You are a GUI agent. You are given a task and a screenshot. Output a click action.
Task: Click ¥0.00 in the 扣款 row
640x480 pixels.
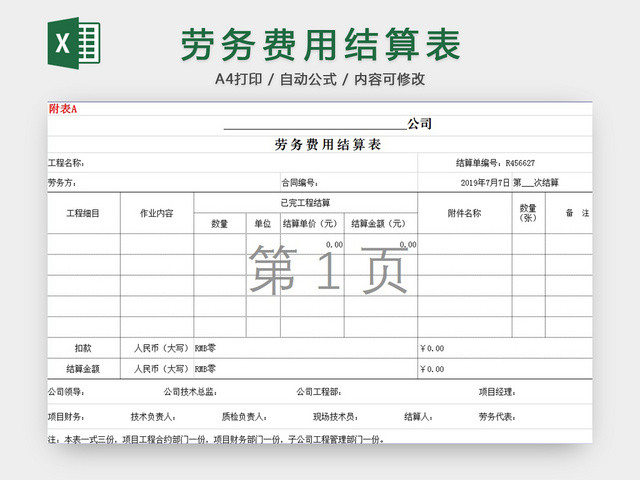click(432, 349)
